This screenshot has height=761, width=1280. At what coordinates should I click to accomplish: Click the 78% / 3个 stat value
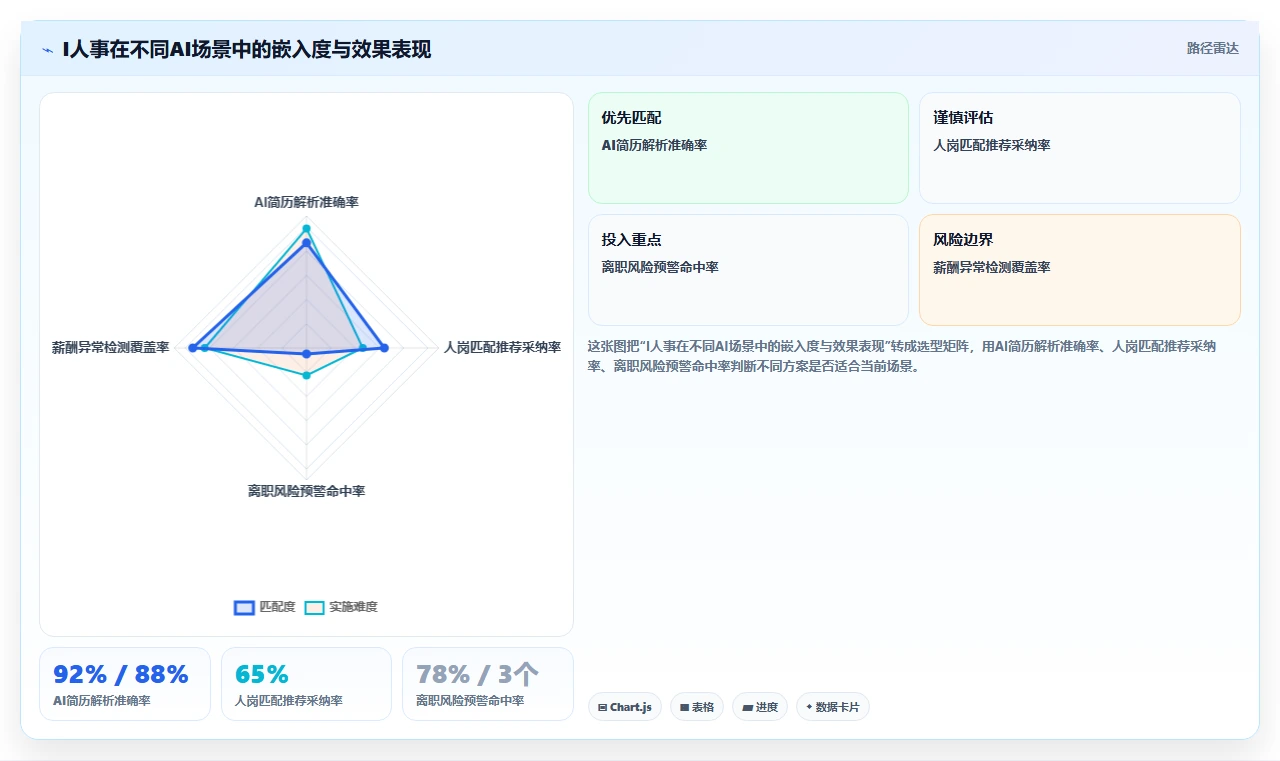[x=477, y=674]
